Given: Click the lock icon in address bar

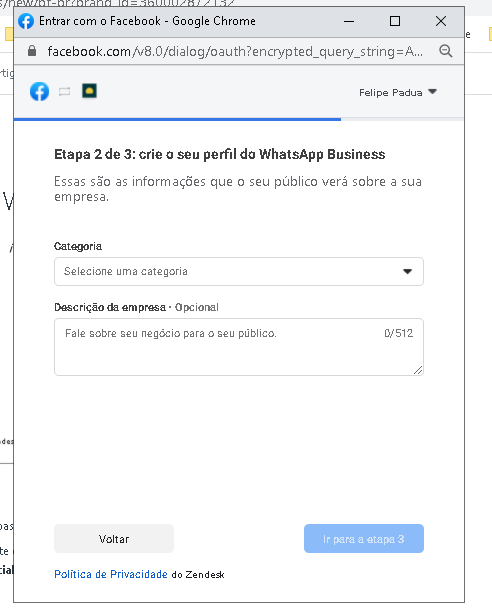Looking at the screenshot, I should 32,51.
